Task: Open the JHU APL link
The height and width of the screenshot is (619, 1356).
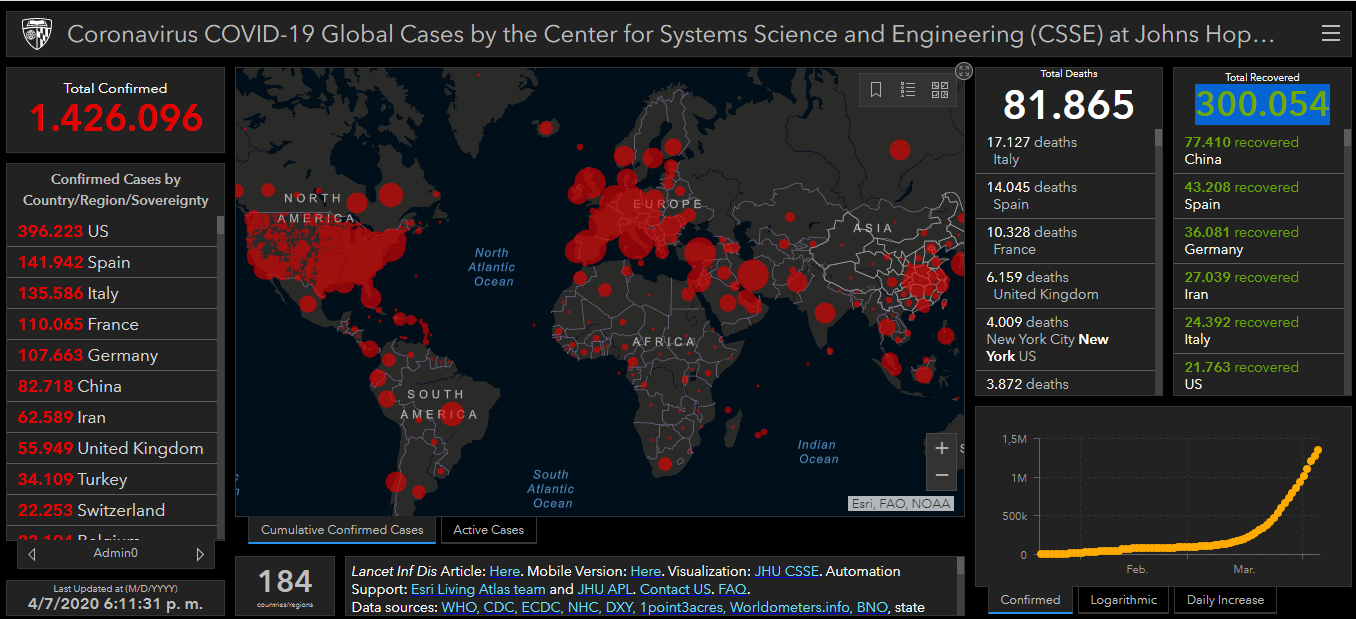Action: (x=604, y=589)
